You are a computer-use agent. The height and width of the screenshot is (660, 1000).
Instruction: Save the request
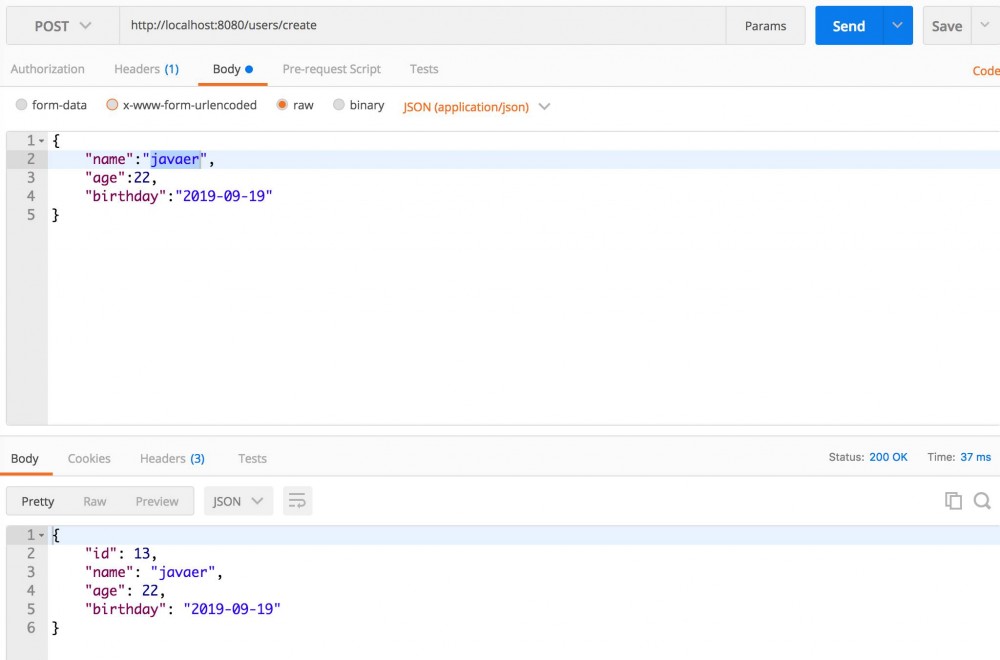[946, 26]
